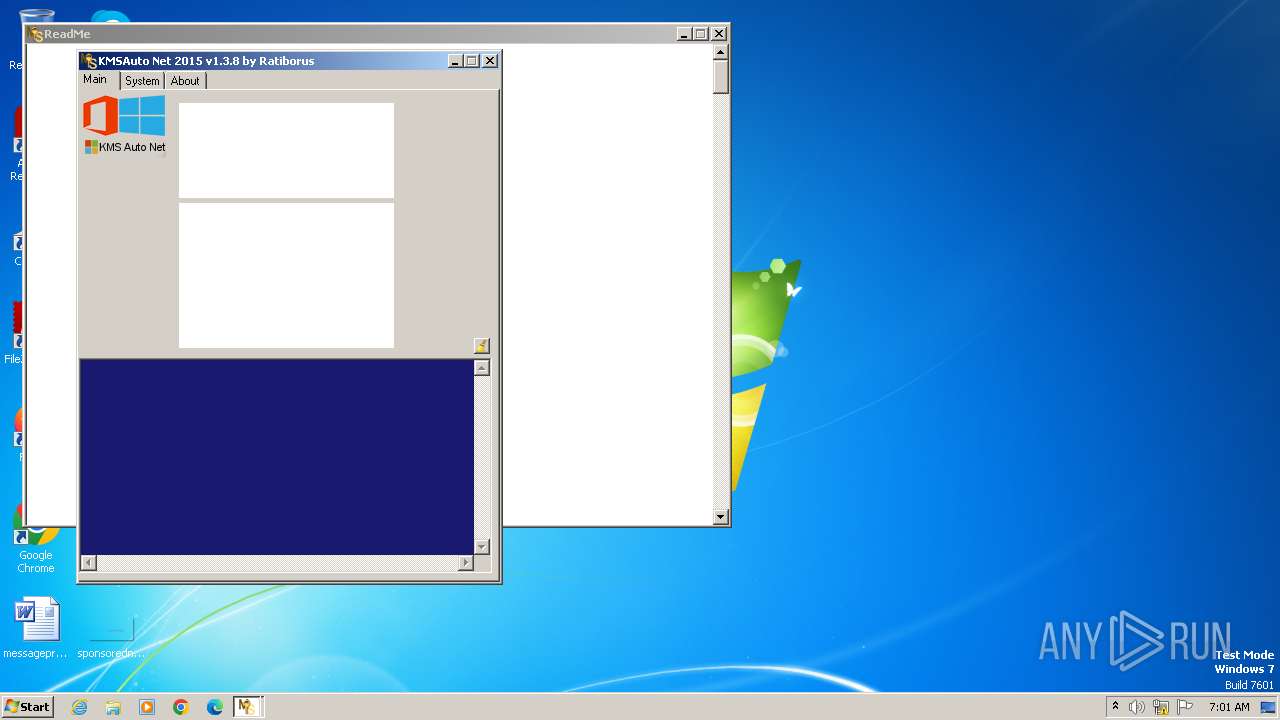Open the volume speaker tray icon

1137,707
